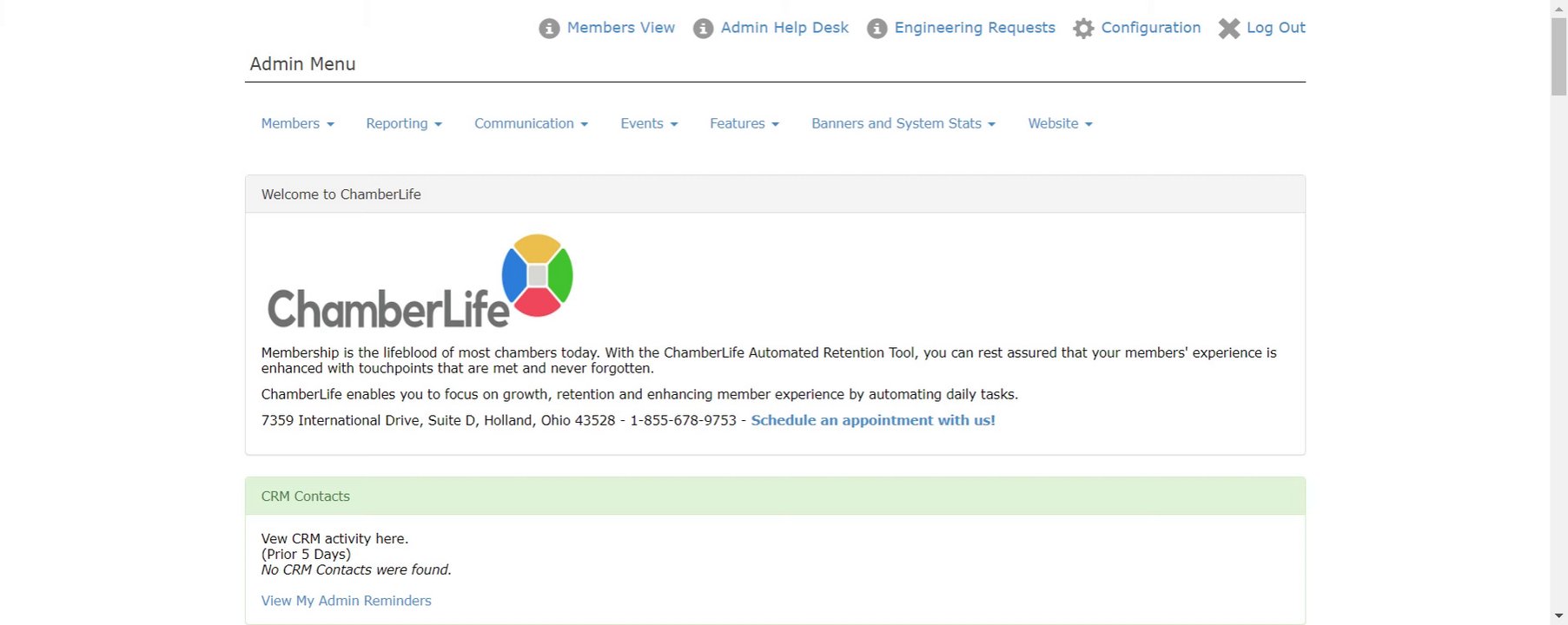Open View My Admin Reminders link

click(346, 601)
